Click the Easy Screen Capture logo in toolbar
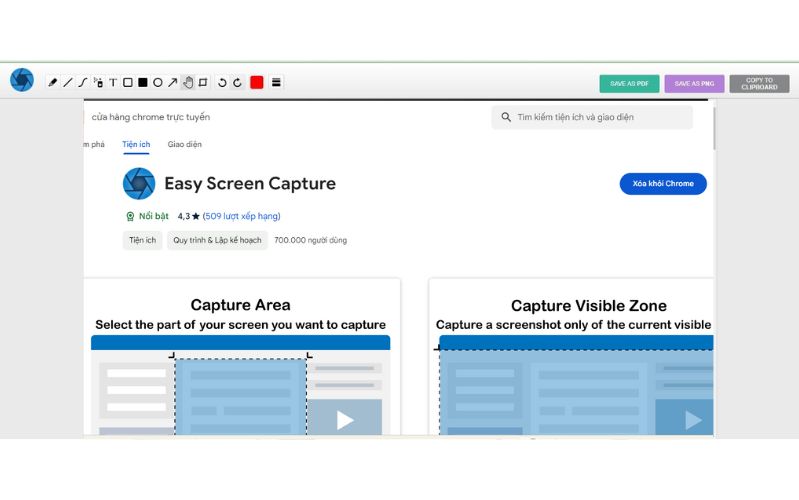This screenshot has height=500, width=799. point(22,80)
